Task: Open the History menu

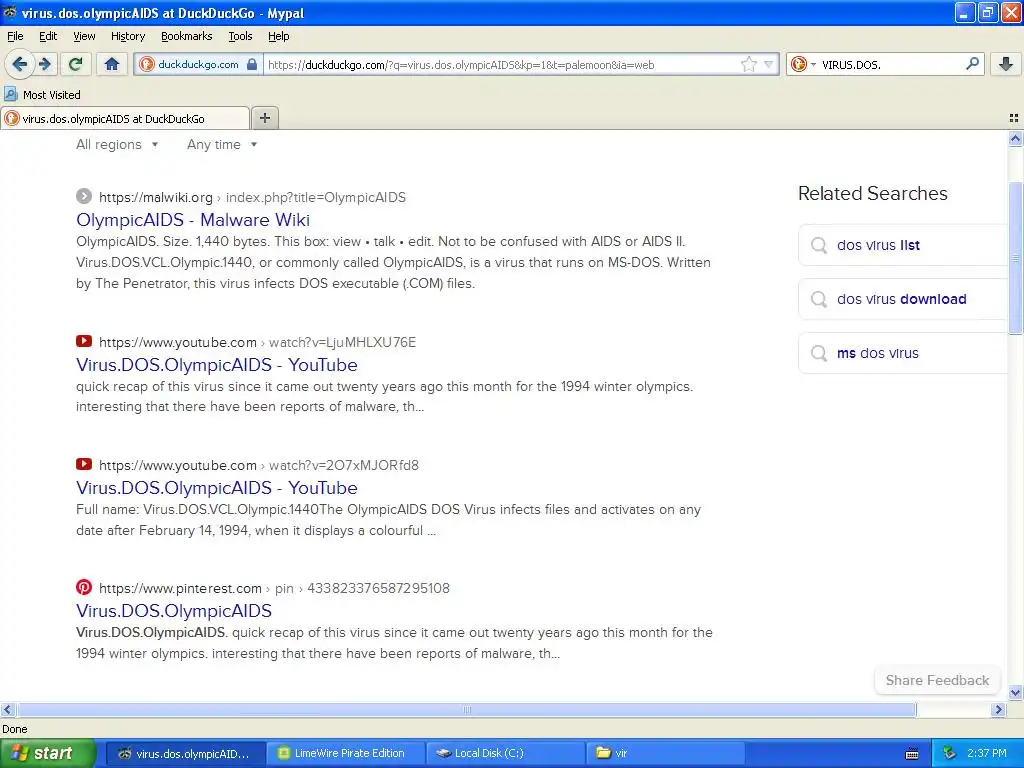Action: [127, 36]
